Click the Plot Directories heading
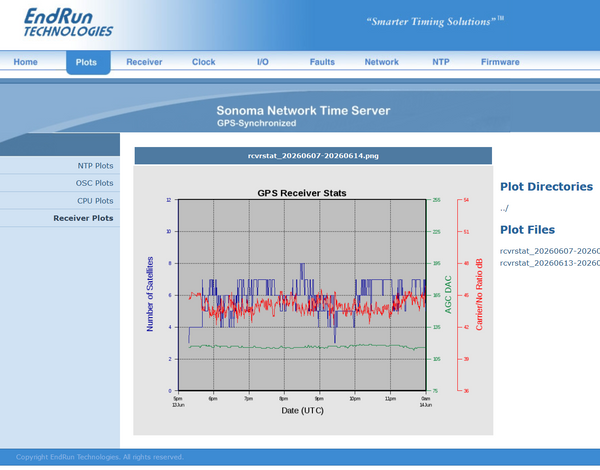600x470 pixels. 546,186
